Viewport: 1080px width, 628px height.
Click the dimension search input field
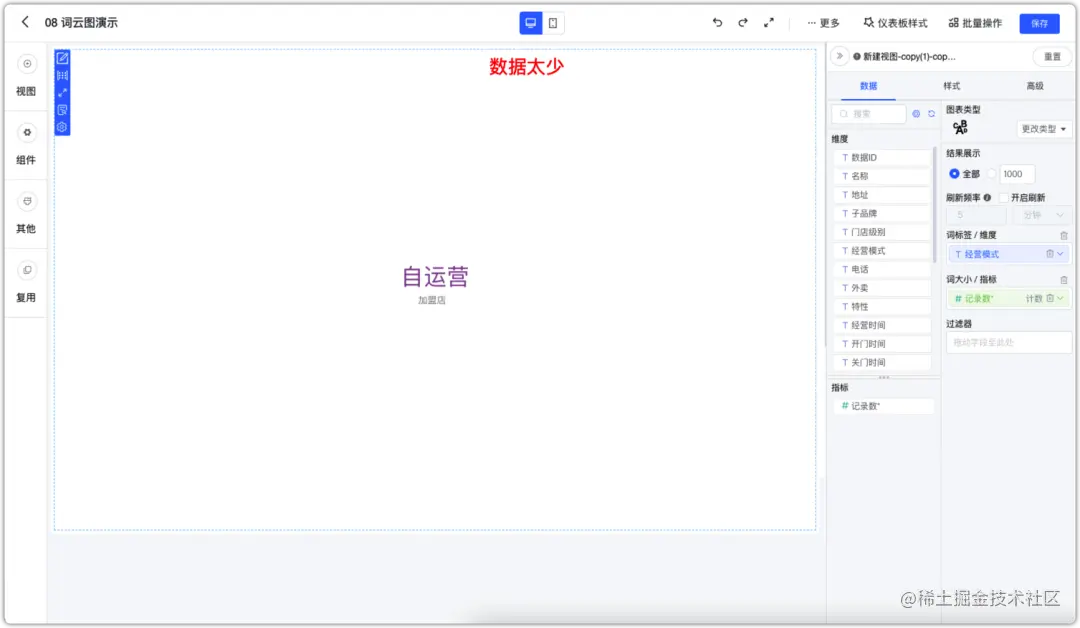tap(870, 113)
